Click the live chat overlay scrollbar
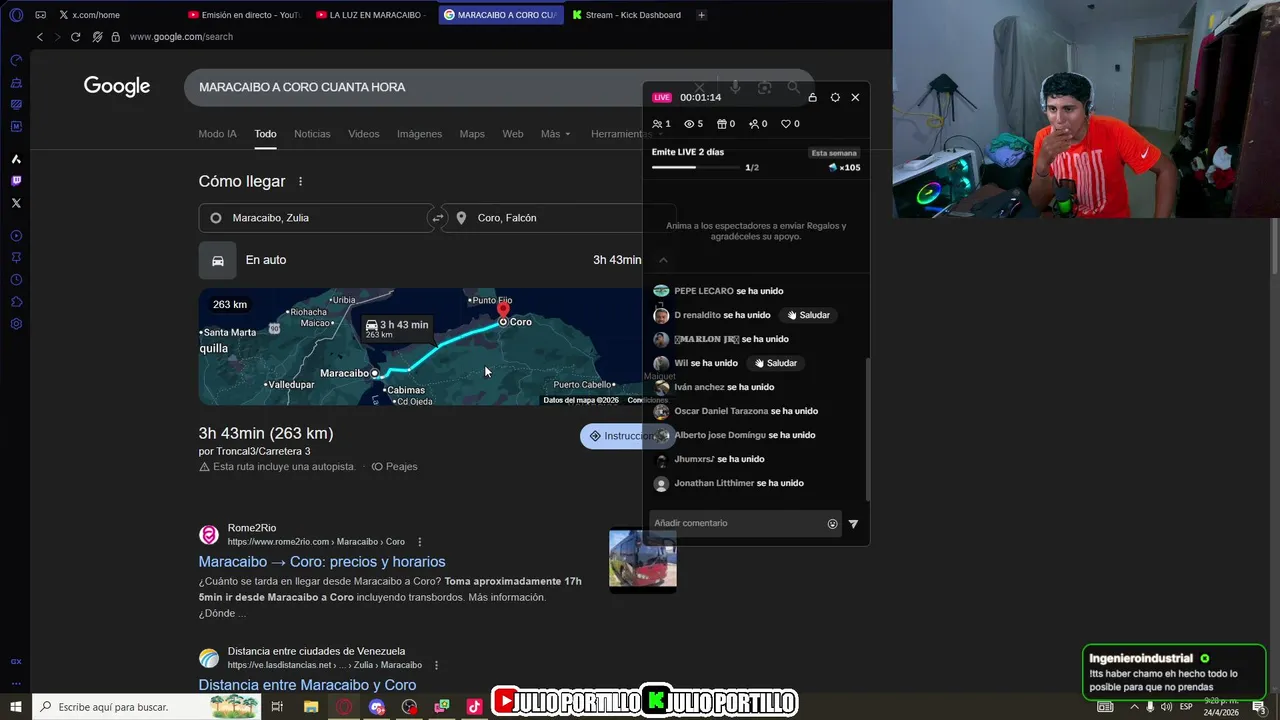This screenshot has width=1280, height=720. 867,428
